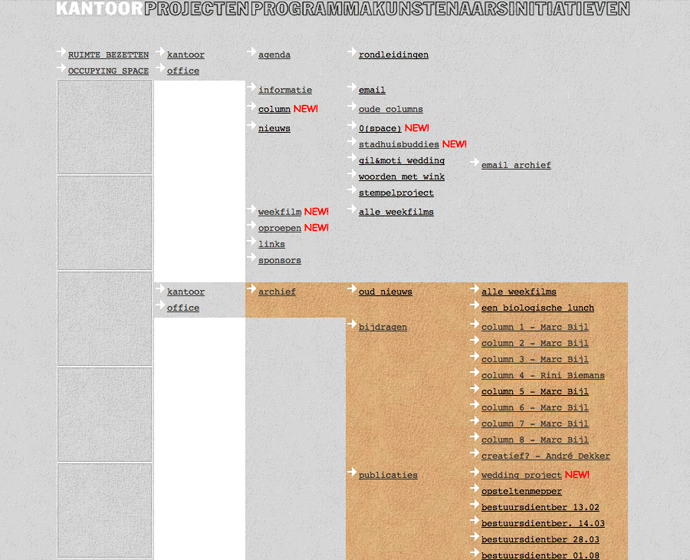Image resolution: width=690 pixels, height=560 pixels.
Task: Go to the oude columns page
Action: 390,109
